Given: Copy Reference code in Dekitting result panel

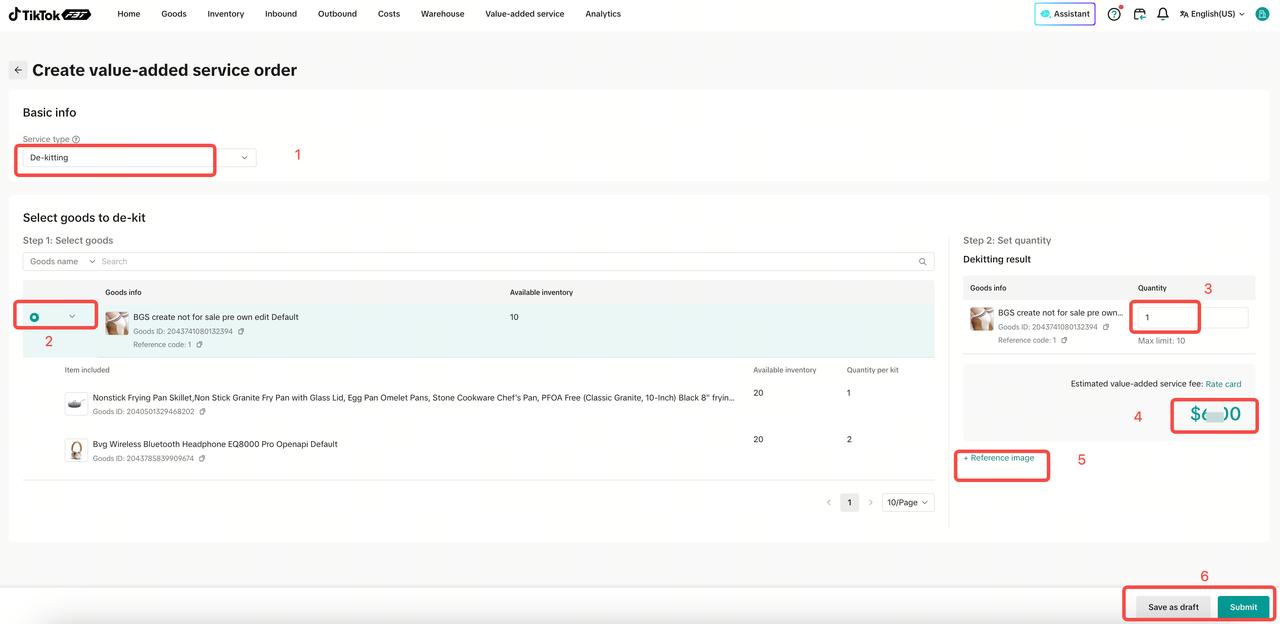Looking at the screenshot, I should (1064, 340).
